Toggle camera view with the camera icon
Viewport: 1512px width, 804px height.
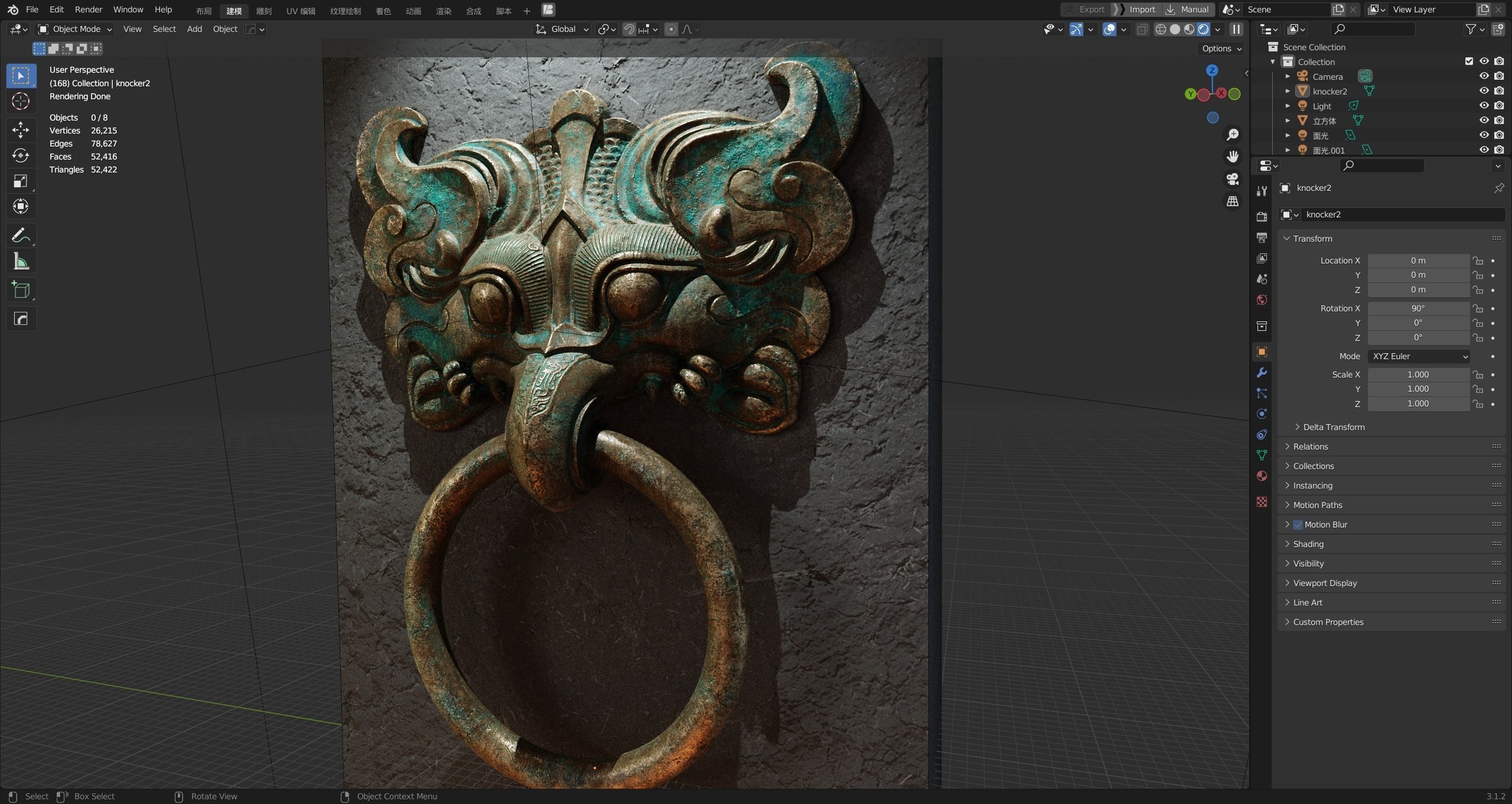pyautogui.click(x=1233, y=179)
